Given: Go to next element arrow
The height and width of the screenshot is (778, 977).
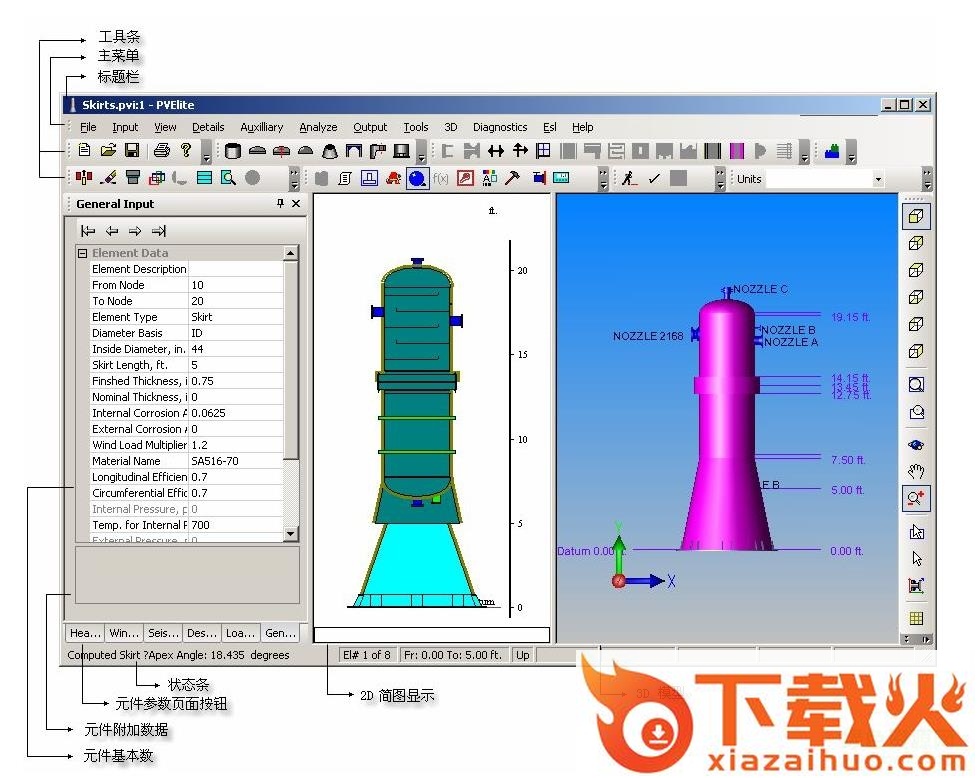Looking at the screenshot, I should click(x=135, y=230).
